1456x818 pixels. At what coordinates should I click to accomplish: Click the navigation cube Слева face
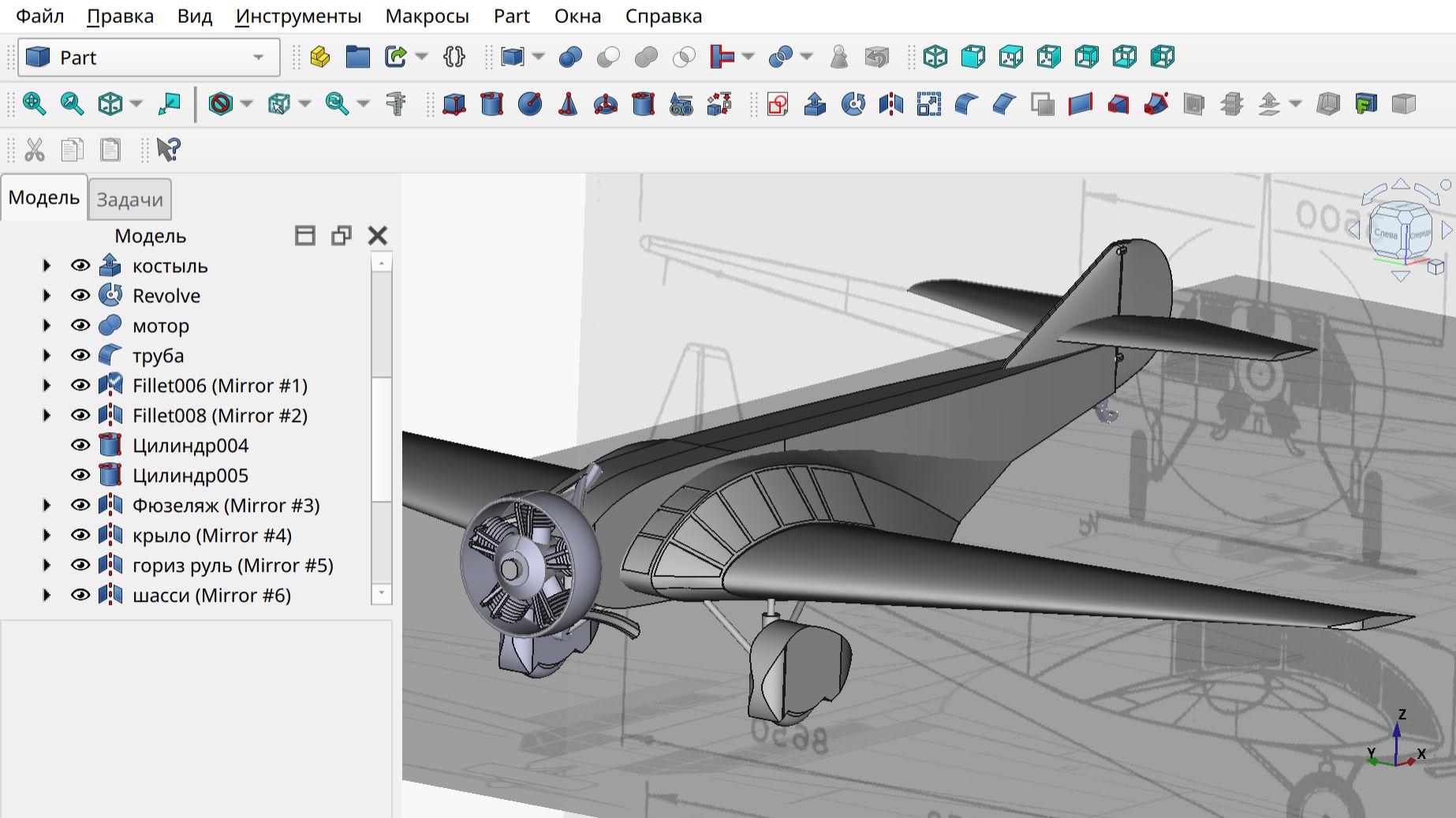(1386, 233)
